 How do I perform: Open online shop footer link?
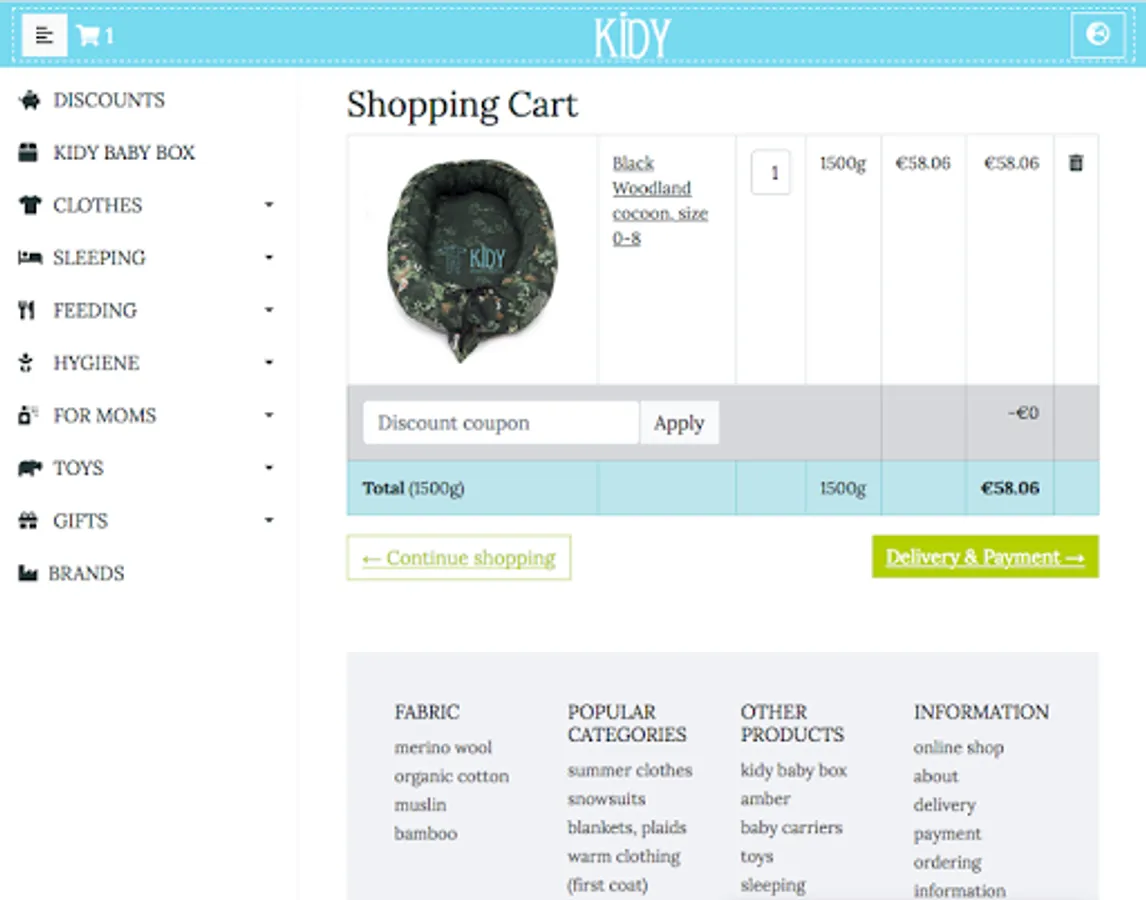(958, 747)
